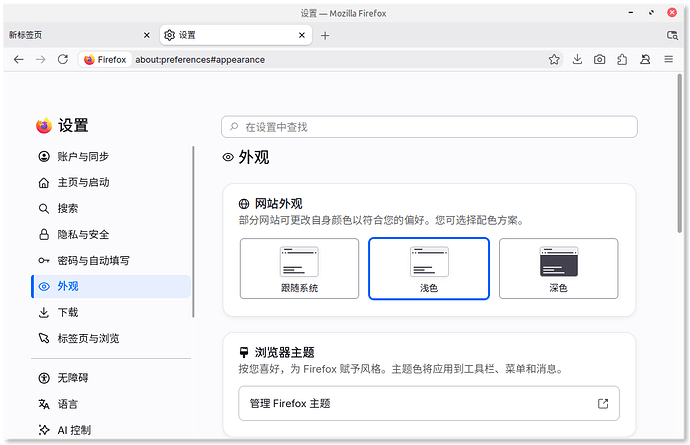This screenshot has width=690, height=445.
Task: Maximize the Firefox window
Action: [651, 13]
